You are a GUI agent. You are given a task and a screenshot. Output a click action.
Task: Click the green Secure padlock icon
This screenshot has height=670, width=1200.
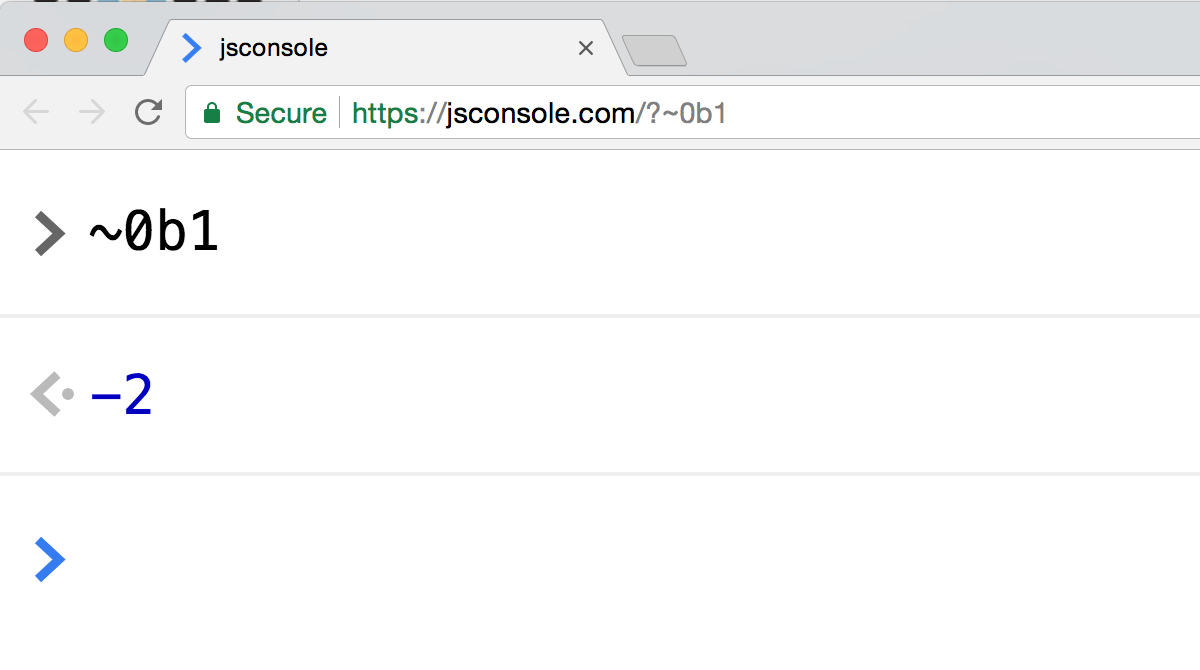click(211, 113)
